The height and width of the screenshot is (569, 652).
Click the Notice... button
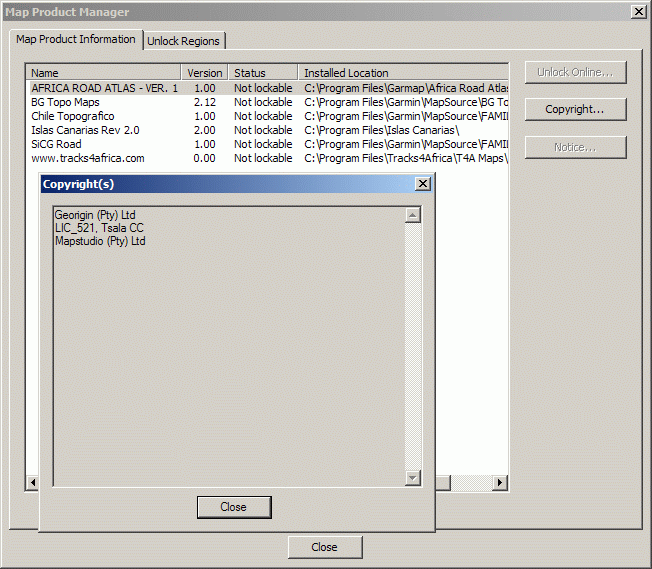point(575,147)
